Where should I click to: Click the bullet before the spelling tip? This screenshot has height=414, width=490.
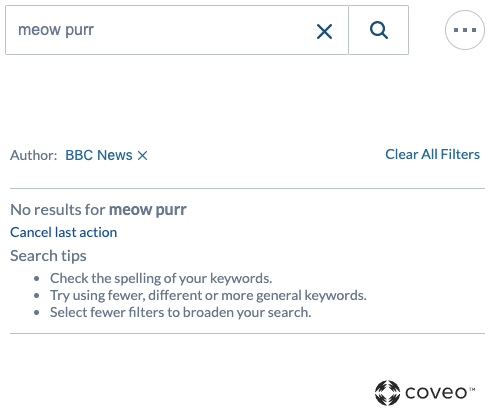tap(37, 278)
